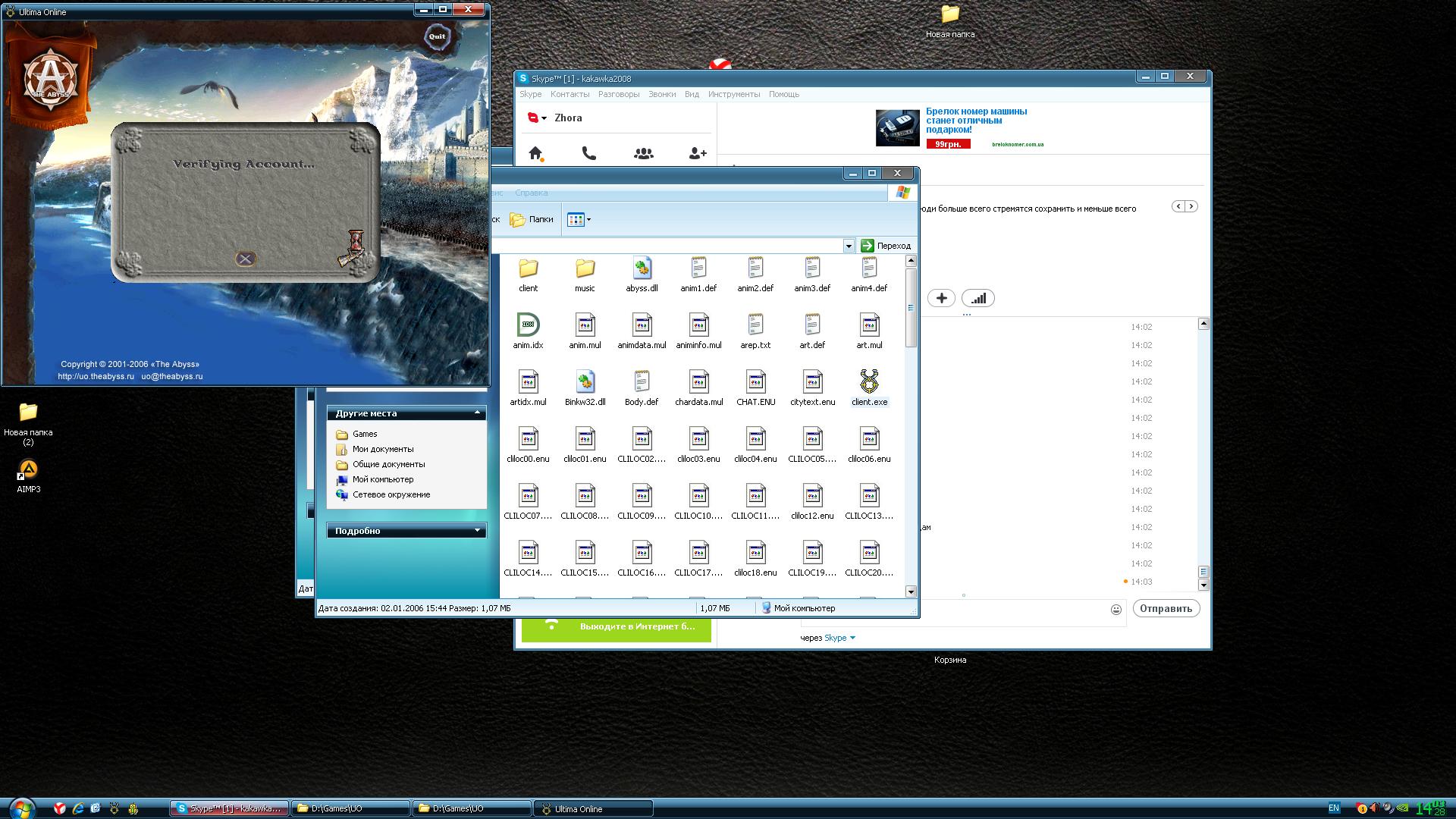Select the cliloc12.enu file
The height and width of the screenshot is (819, 1456).
(x=812, y=502)
